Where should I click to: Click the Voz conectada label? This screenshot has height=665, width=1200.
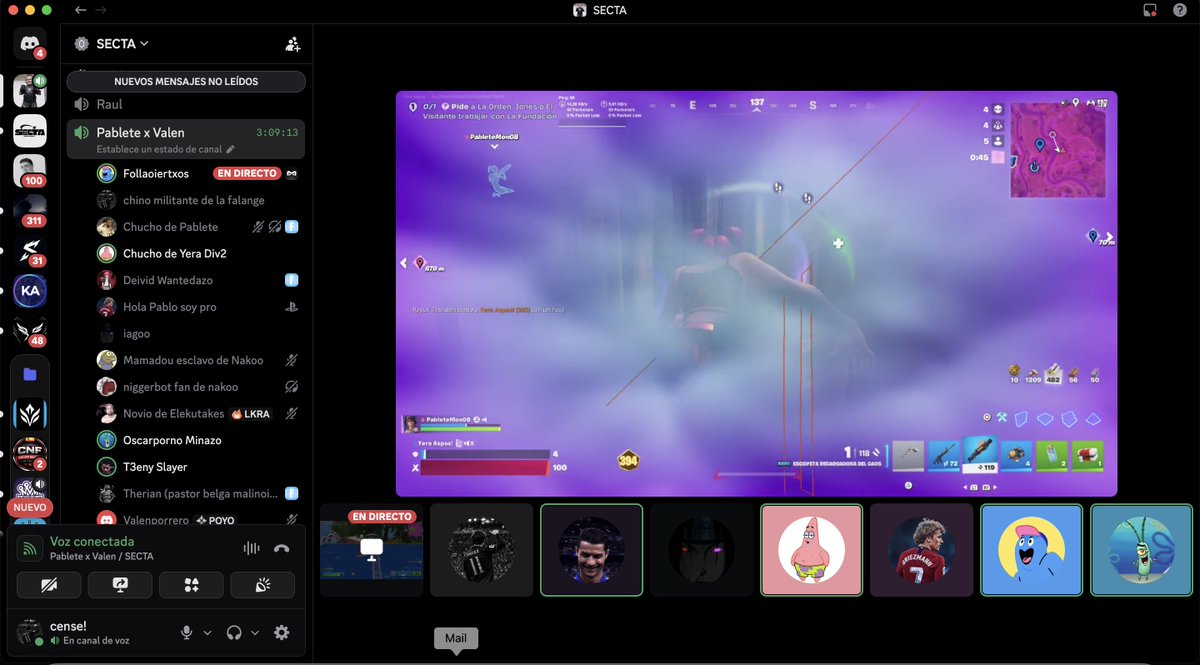coord(92,541)
